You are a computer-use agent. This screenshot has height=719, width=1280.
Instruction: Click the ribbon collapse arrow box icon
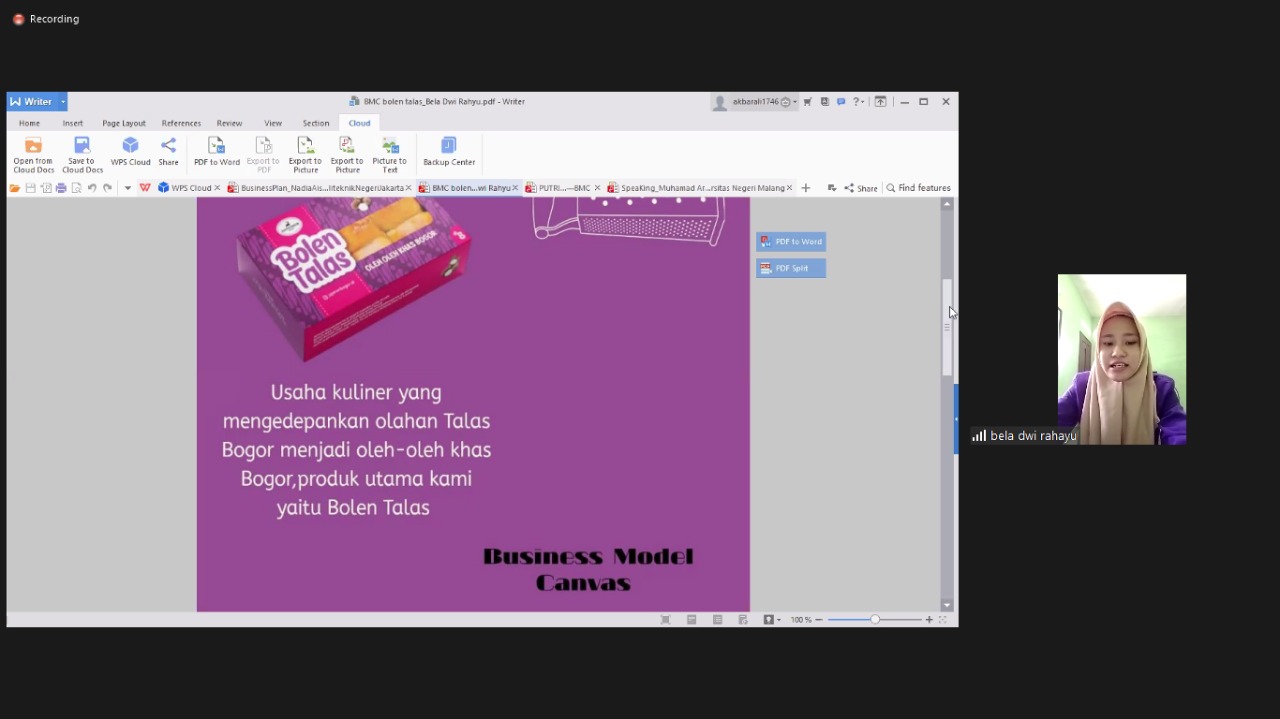pyautogui.click(x=880, y=102)
